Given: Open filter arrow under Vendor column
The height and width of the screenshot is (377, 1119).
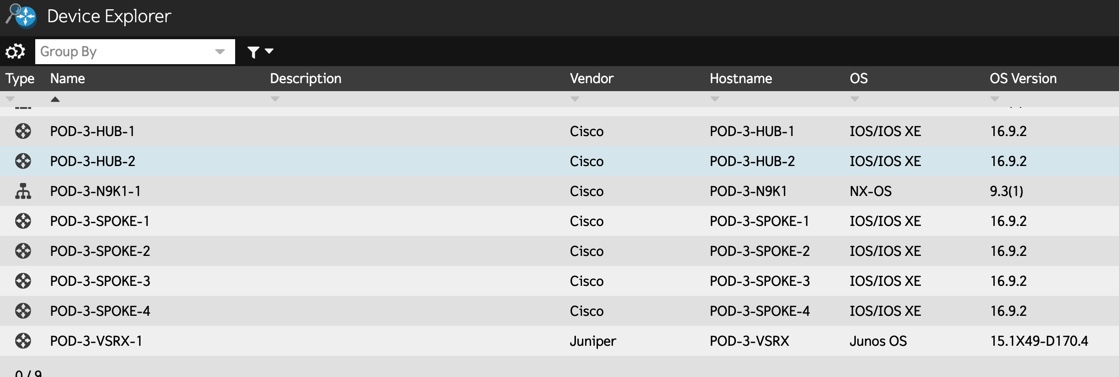Looking at the screenshot, I should pyautogui.click(x=574, y=99).
